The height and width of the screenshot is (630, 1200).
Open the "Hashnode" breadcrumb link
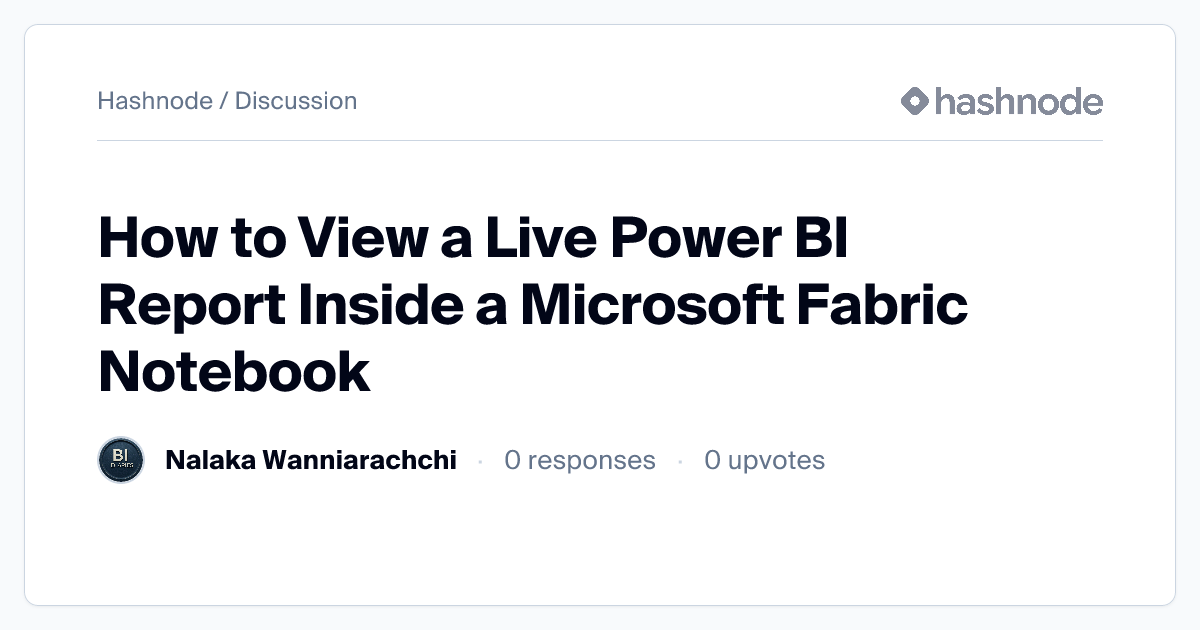155,101
